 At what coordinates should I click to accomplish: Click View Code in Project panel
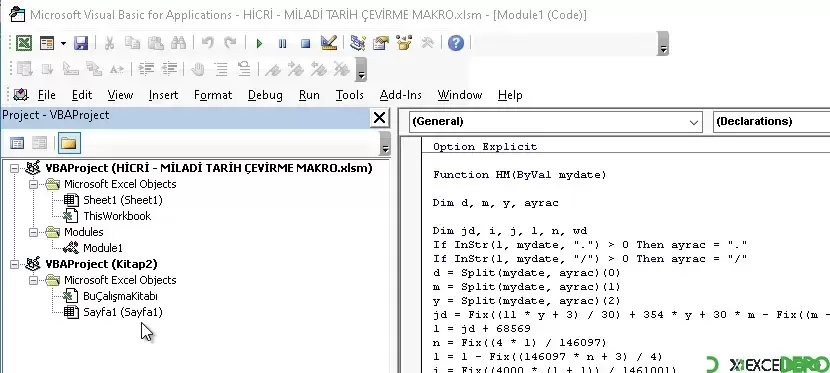click(x=17, y=143)
